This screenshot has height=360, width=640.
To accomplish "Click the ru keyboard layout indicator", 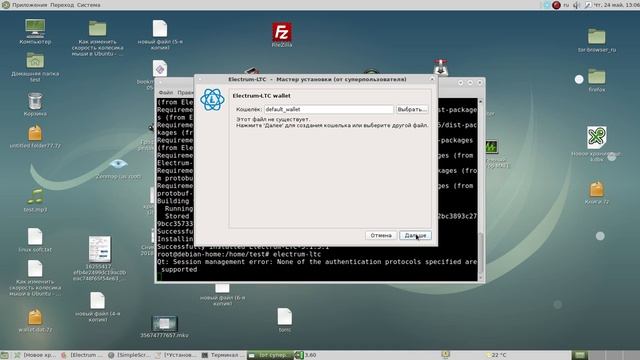I will pos(566,5).
